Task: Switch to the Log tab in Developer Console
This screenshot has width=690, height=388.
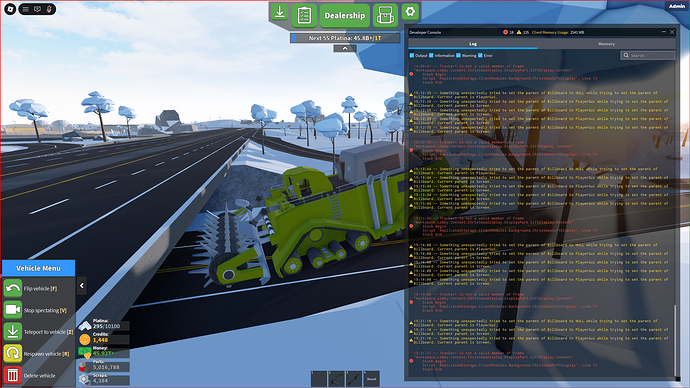Action: (473, 44)
